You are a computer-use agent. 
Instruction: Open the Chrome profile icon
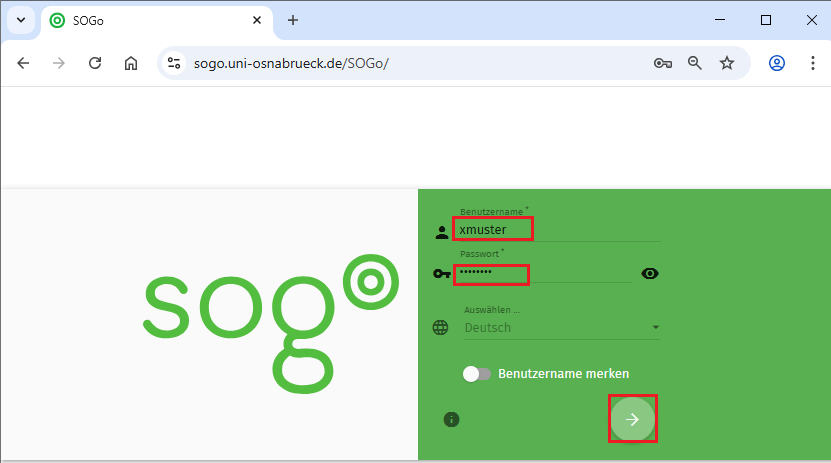tap(777, 63)
